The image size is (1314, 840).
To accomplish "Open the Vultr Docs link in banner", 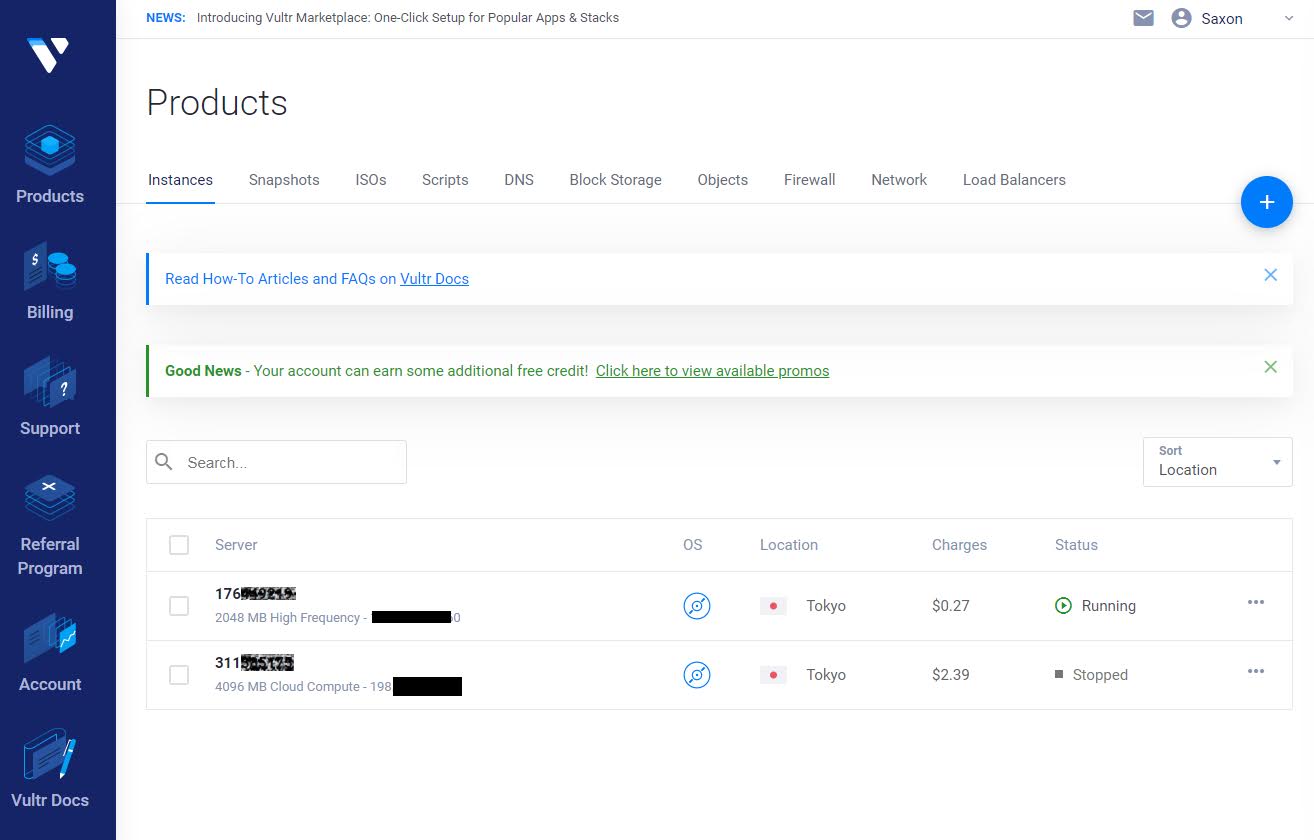I will click(x=434, y=279).
